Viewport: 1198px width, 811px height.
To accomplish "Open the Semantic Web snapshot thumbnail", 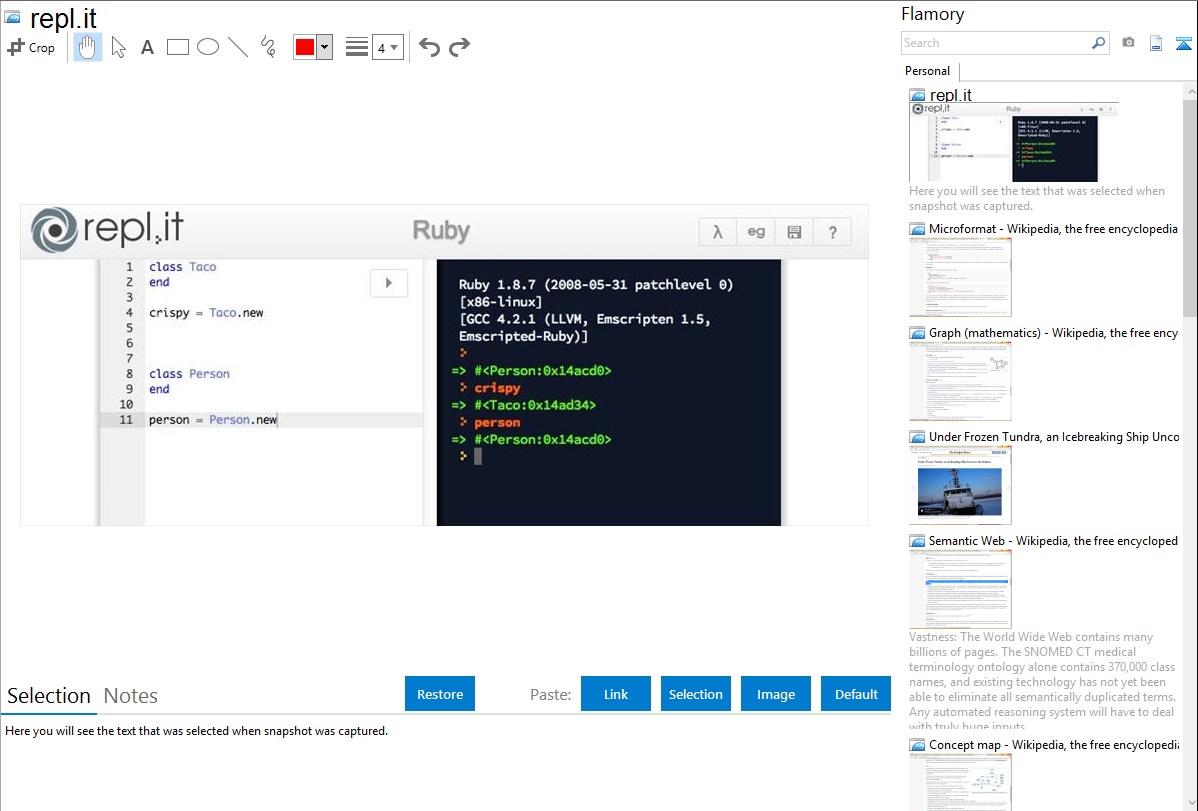I will [960, 589].
